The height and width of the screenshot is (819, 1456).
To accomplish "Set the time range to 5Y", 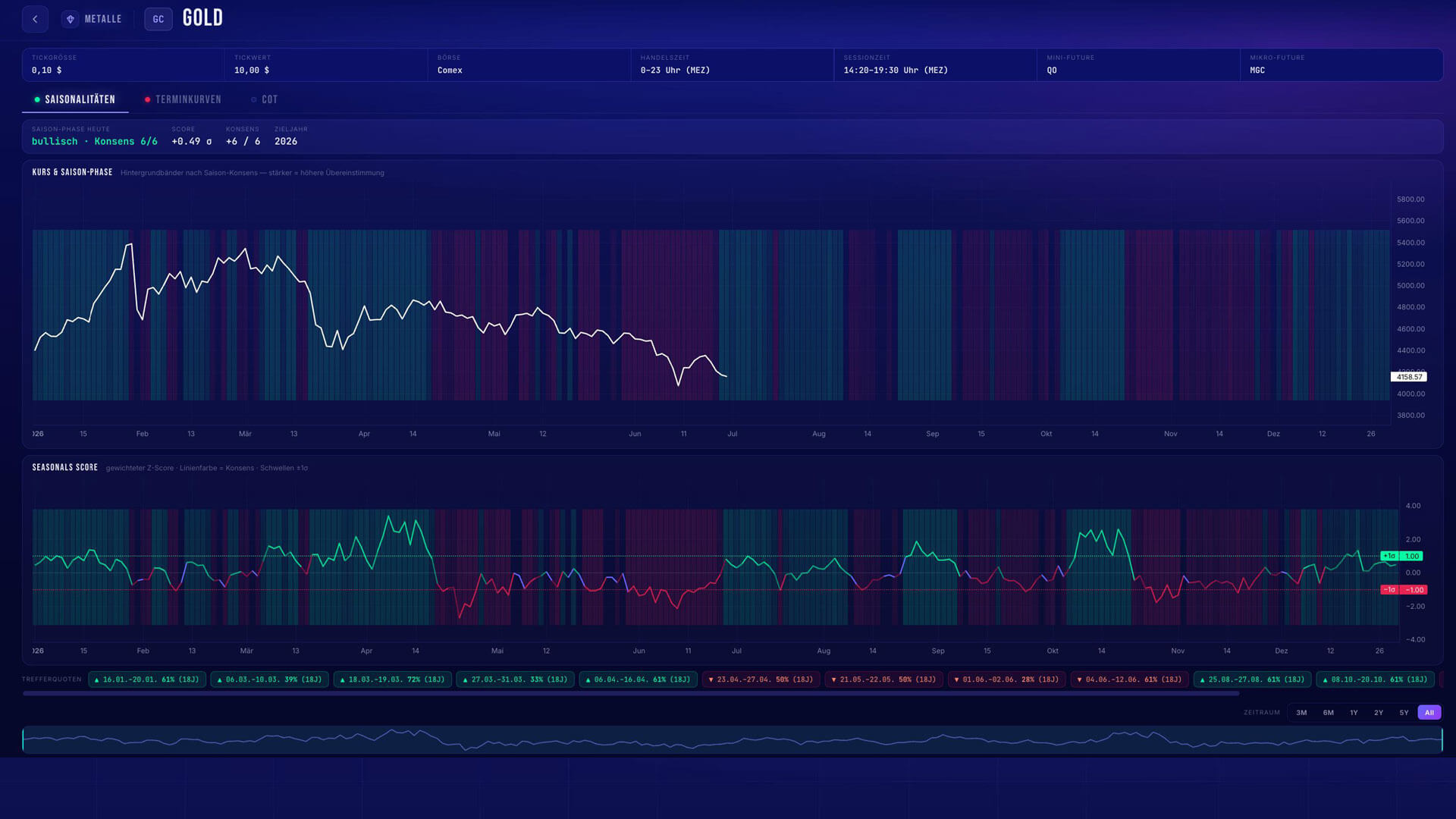I will (1404, 712).
